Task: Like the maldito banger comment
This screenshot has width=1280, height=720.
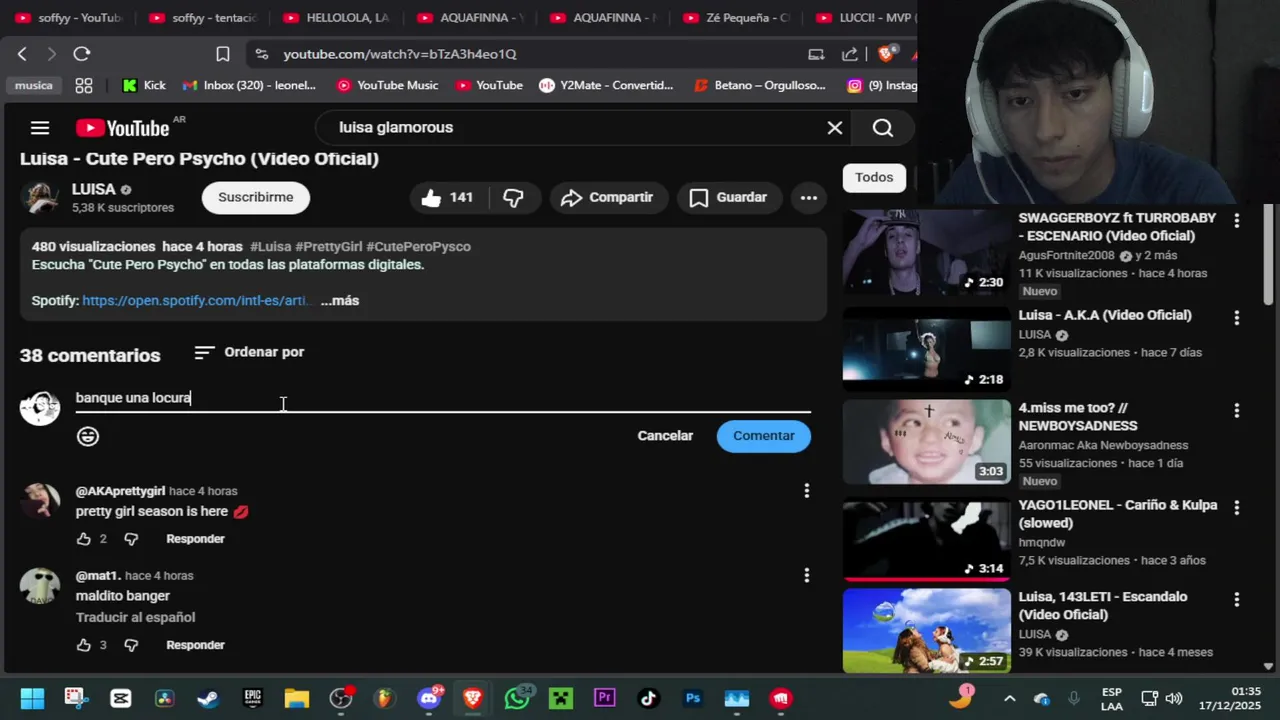Action: coord(84,645)
